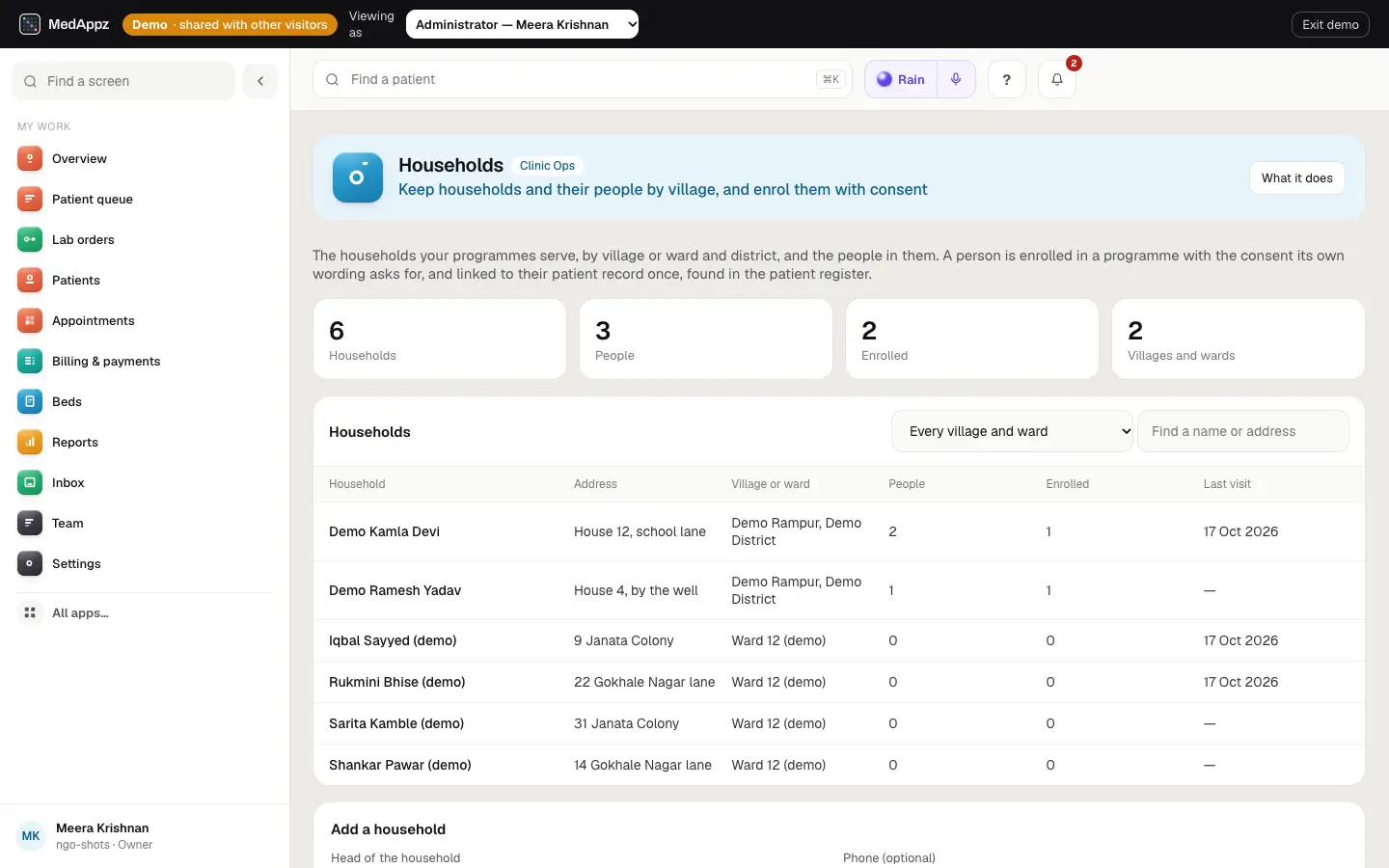Viewport: 1389px width, 868px height.
Task: Click the Enrolled column header
Action: (1067, 484)
